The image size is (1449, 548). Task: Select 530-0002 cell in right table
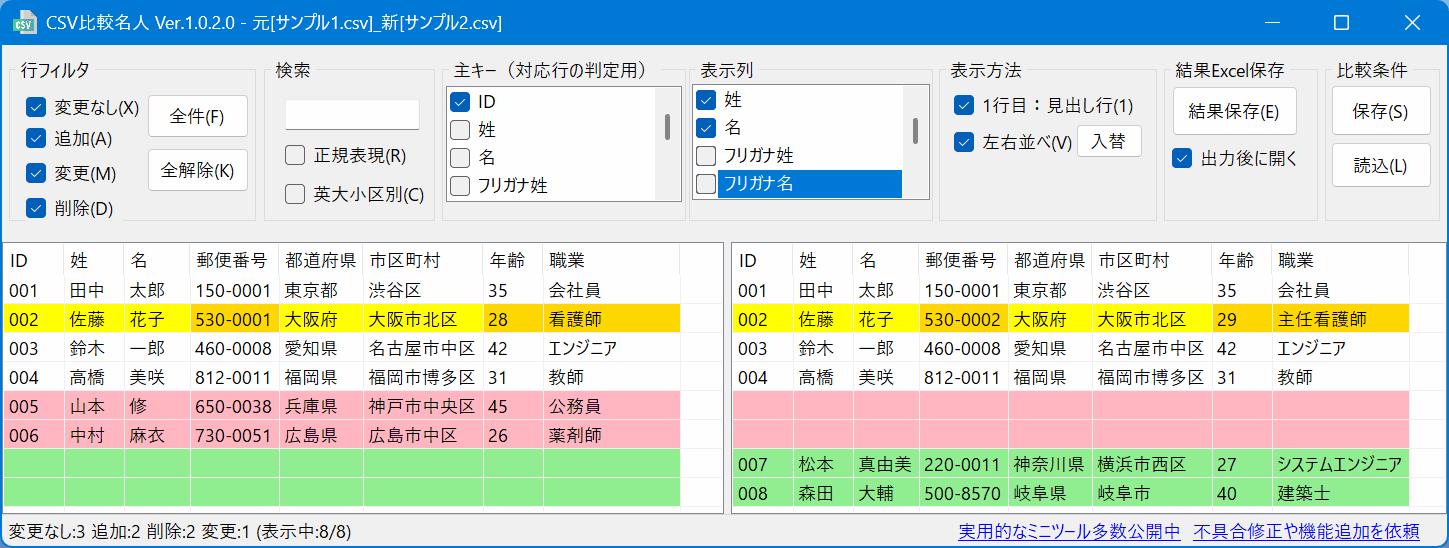tap(963, 319)
